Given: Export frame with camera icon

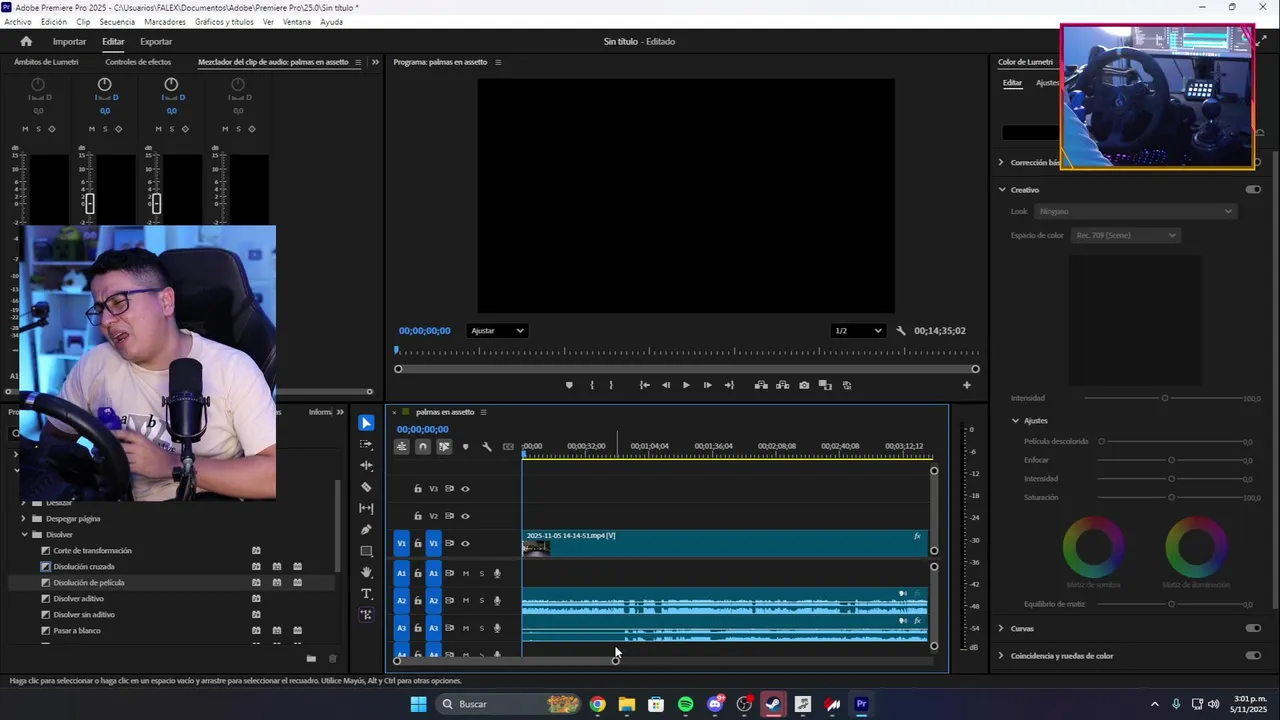Looking at the screenshot, I should click(804, 385).
